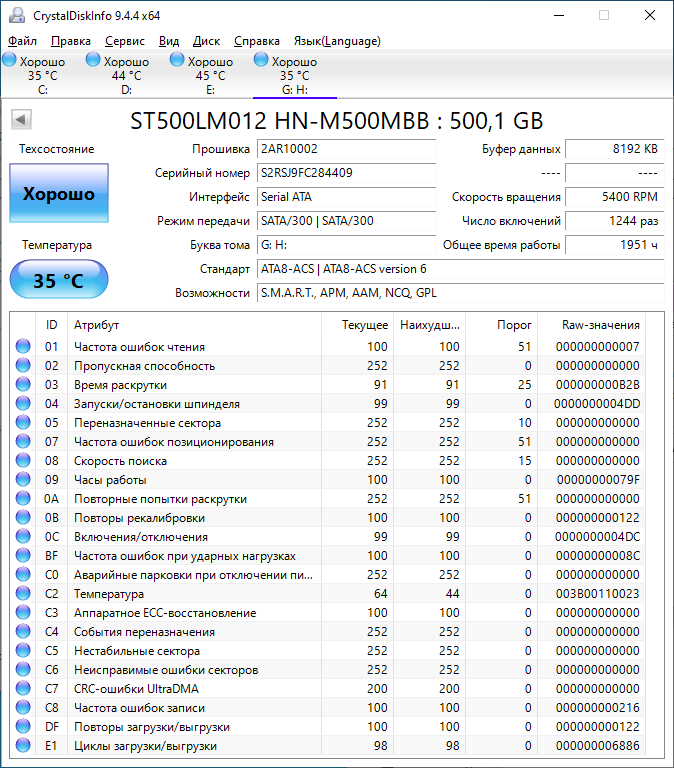Click status circle for attribute 0A row
Image resolution: width=674 pixels, height=768 pixels.
(23, 499)
